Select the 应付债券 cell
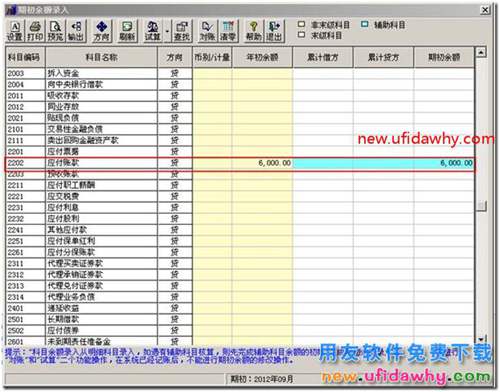500x392 pixels. click(x=102, y=331)
